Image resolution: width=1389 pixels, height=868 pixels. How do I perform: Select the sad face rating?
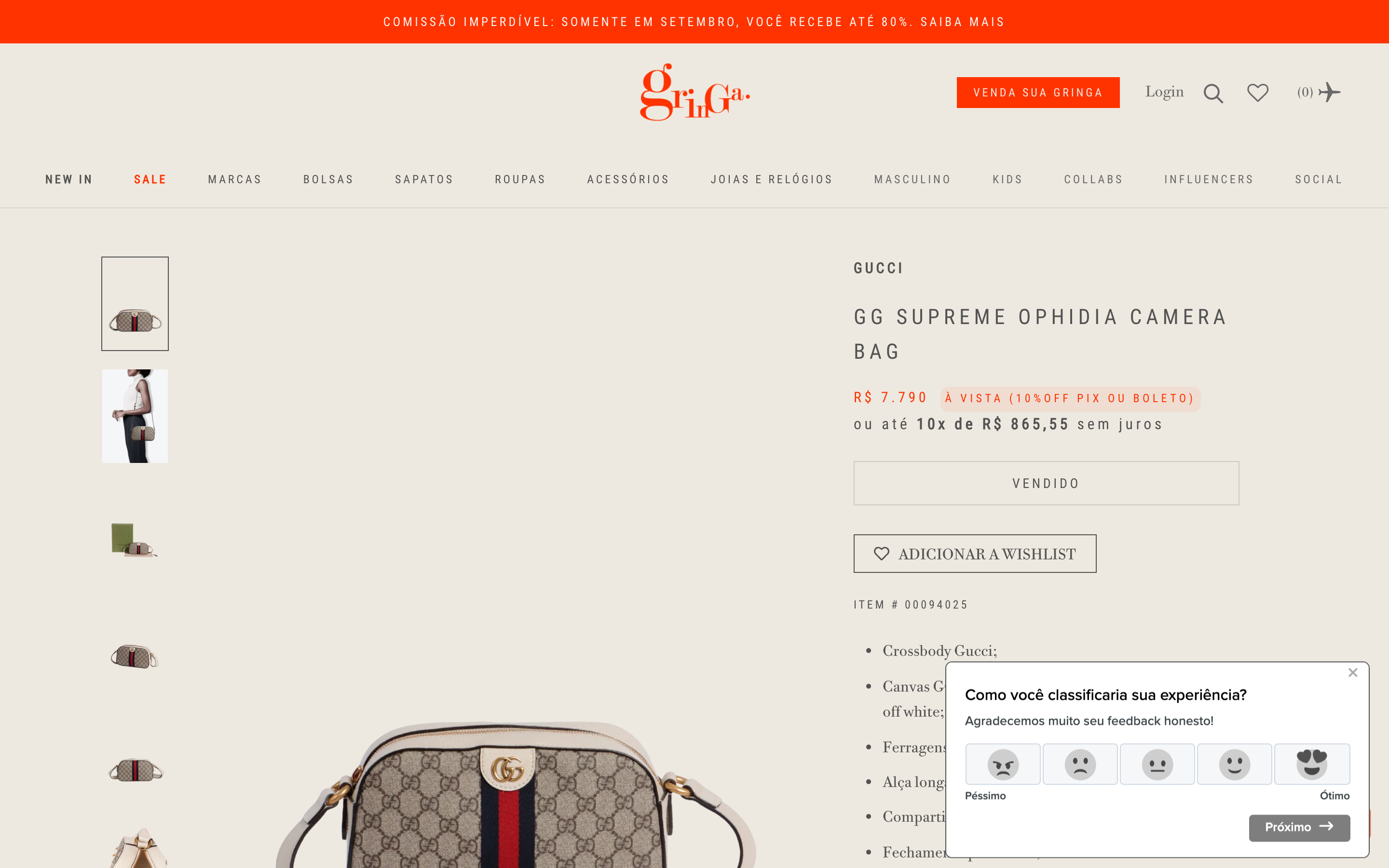[1080, 764]
